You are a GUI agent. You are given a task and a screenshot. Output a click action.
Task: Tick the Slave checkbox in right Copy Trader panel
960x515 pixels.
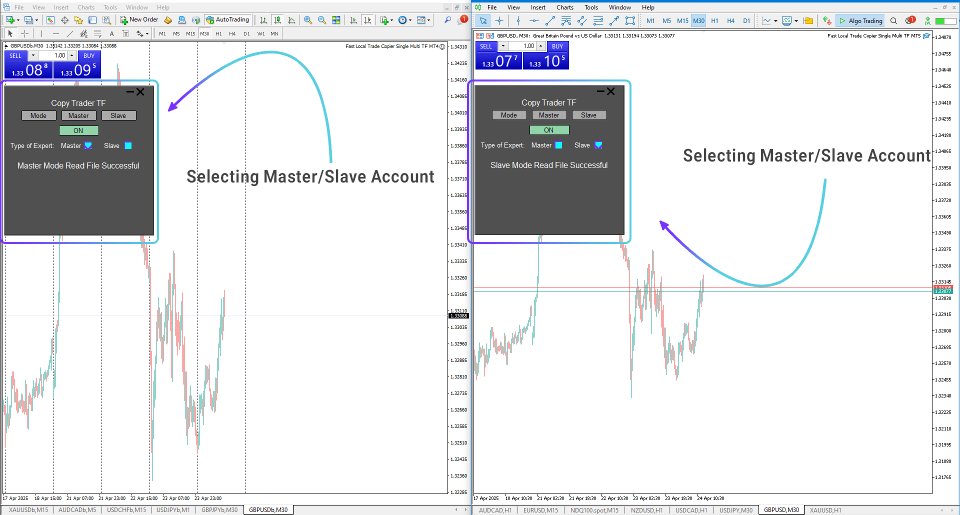tap(598, 145)
